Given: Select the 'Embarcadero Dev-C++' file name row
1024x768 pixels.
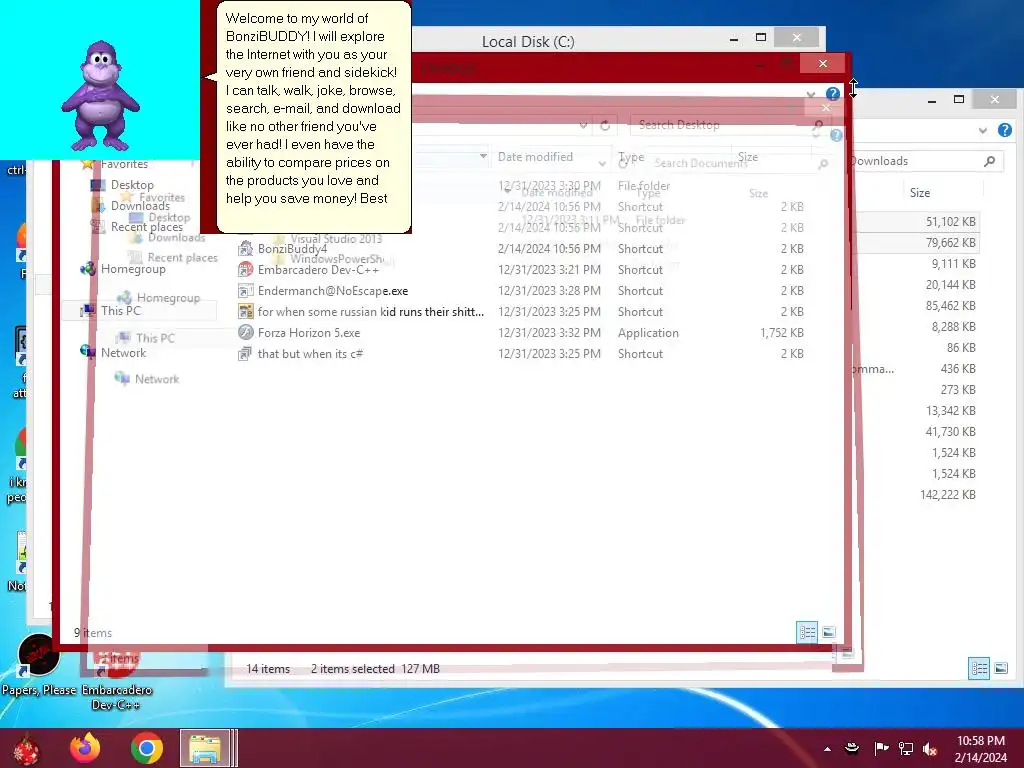Looking at the screenshot, I should click(x=318, y=270).
